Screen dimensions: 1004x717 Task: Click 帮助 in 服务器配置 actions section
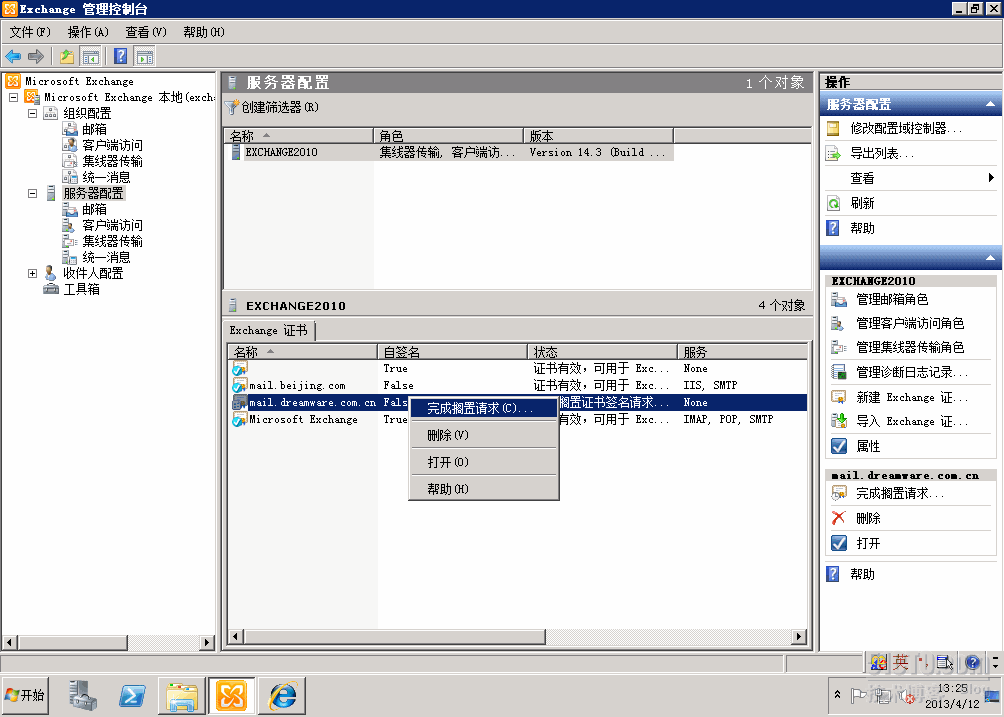pyautogui.click(x=862, y=228)
